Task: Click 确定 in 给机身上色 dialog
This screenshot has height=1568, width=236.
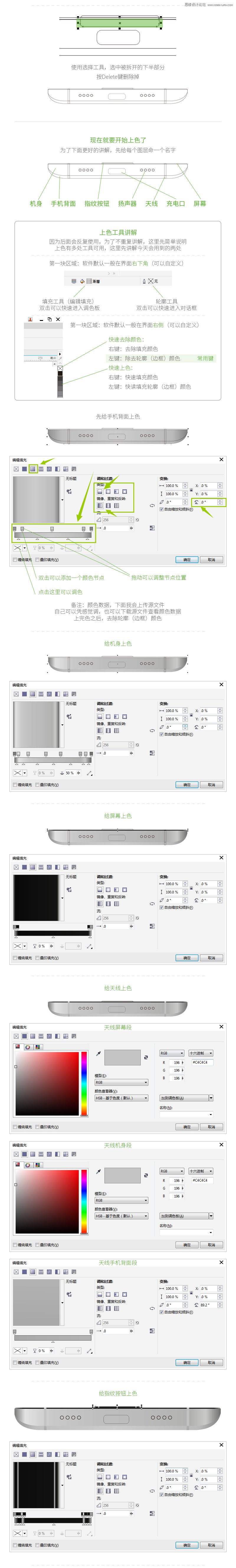Action: 187,785
